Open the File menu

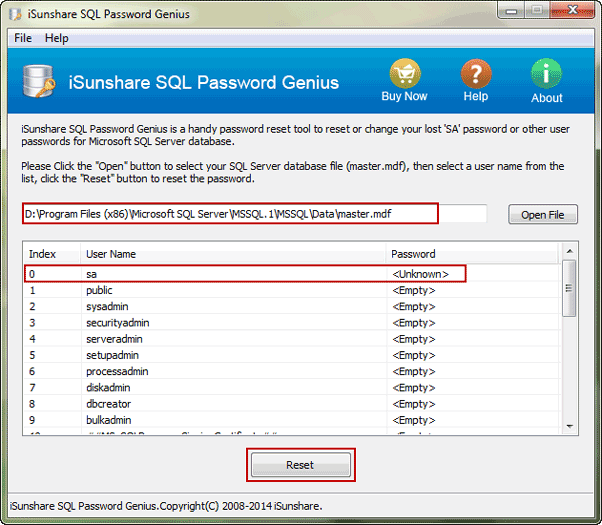point(23,38)
